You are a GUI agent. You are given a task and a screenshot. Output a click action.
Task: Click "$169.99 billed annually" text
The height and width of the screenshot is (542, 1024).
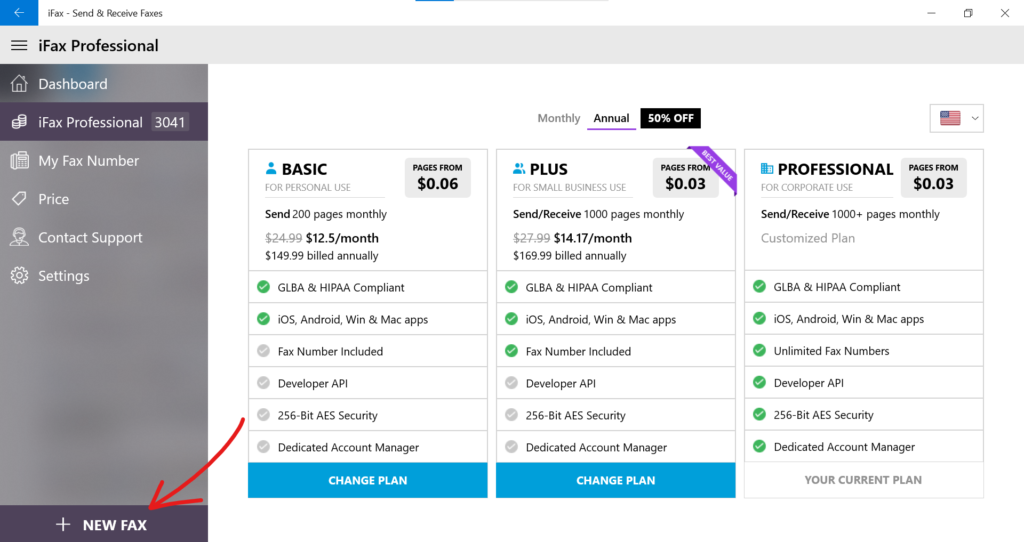[569, 255]
